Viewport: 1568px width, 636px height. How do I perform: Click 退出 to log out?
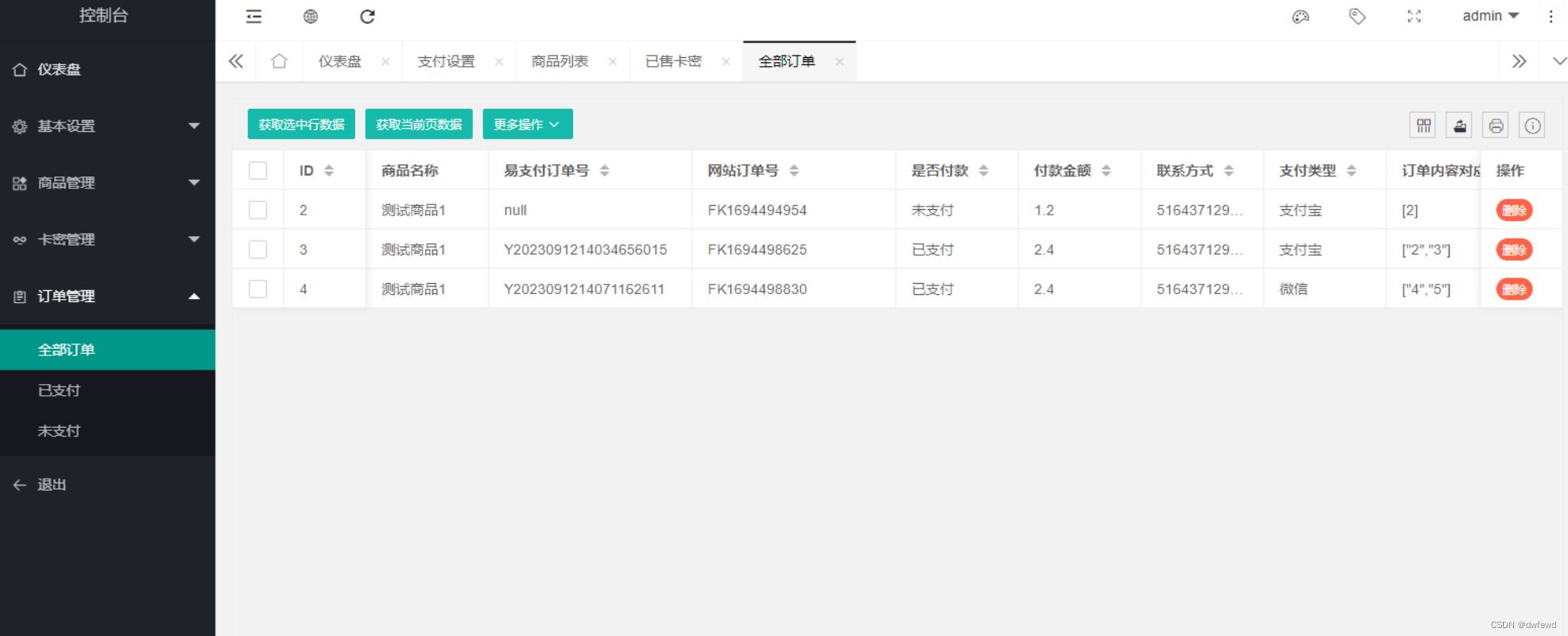[x=107, y=485]
